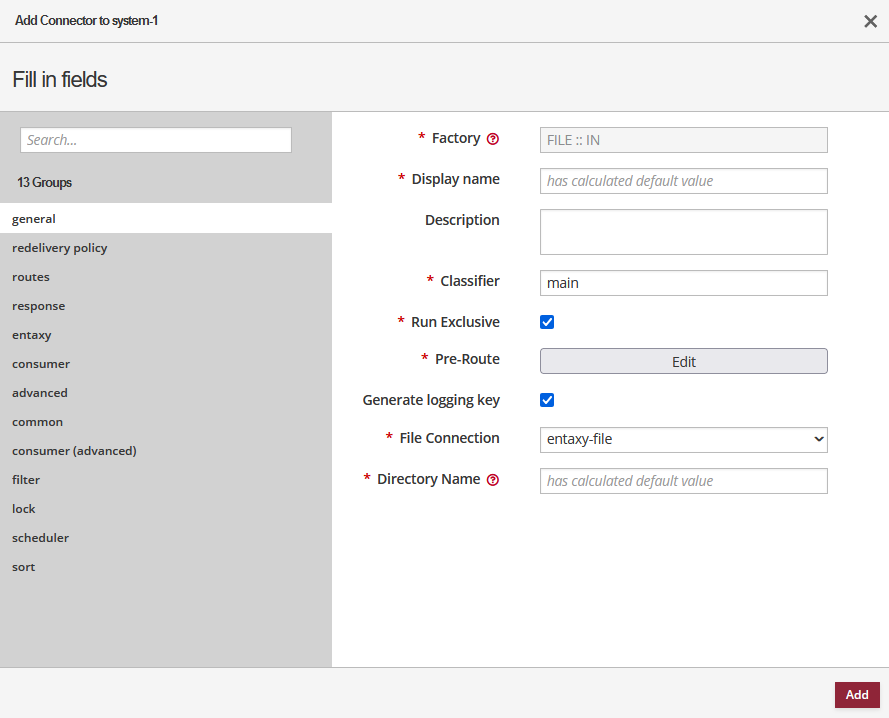Click the help icon next to Directory Name
Image resolution: width=889 pixels, height=718 pixels.
[x=493, y=480]
